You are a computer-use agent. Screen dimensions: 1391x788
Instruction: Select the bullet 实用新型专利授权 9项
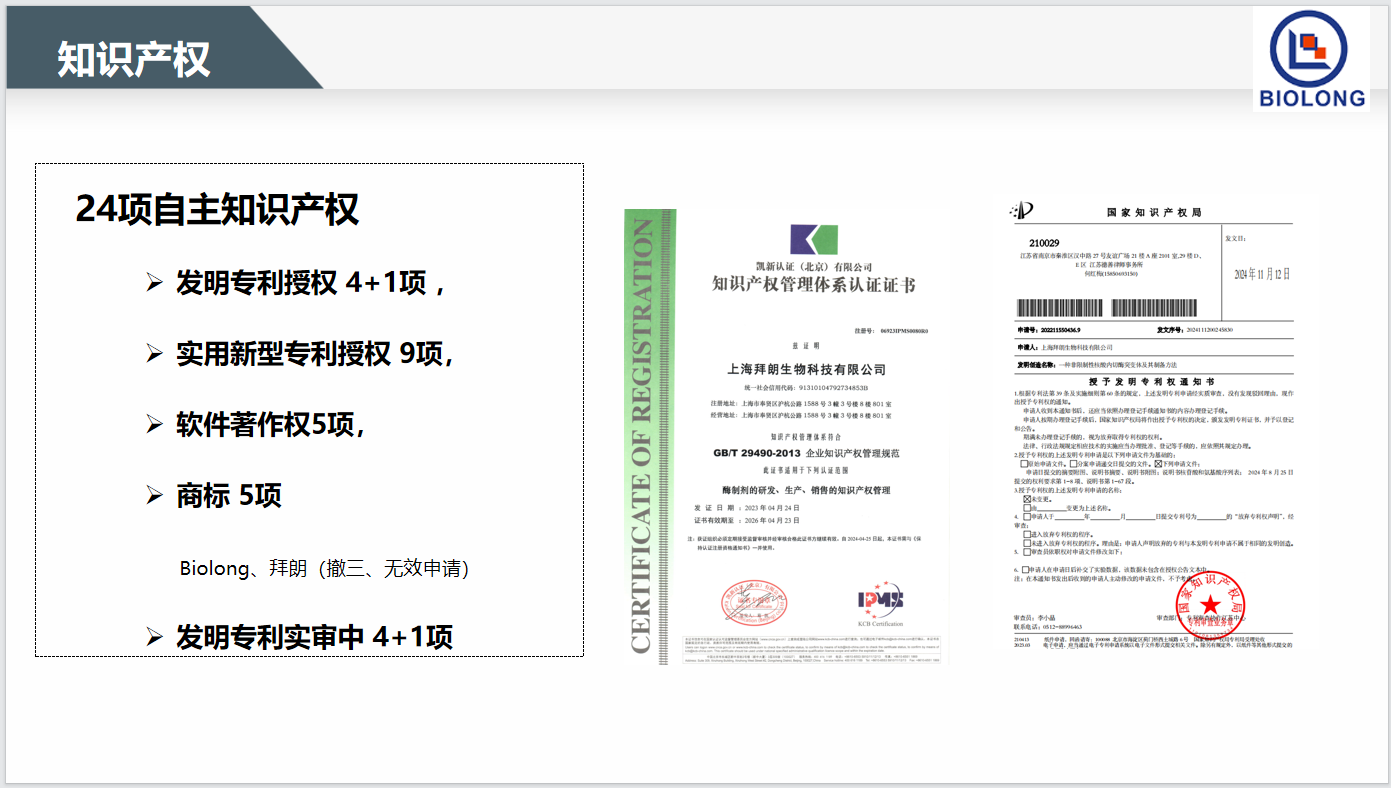pyautogui.click(x=315, y=353)
